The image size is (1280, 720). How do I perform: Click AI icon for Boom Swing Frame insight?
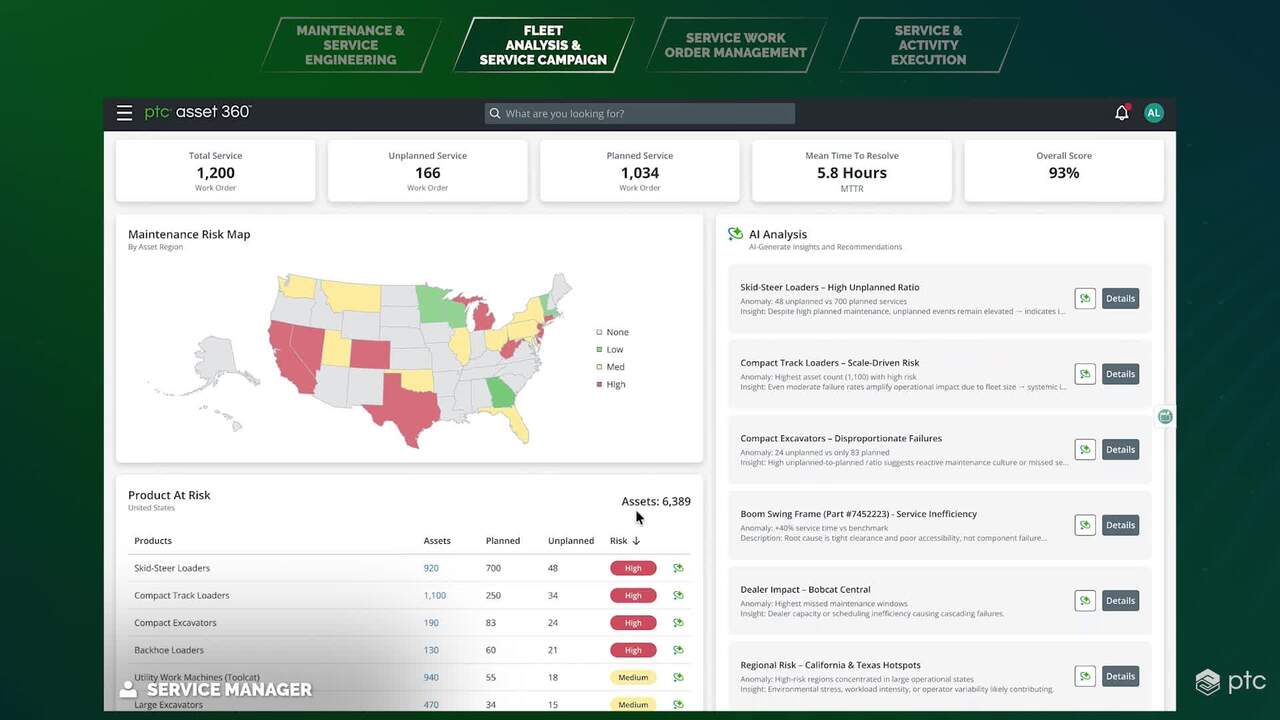point(1084,525)
